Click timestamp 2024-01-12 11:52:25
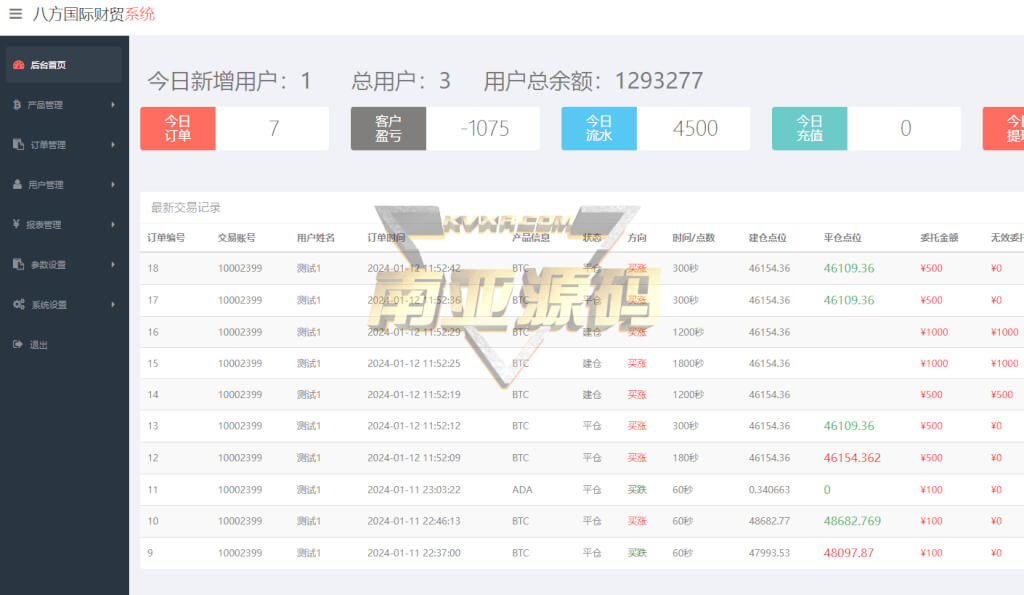This screenshot has width=1024, height=595. pos(413,363)
